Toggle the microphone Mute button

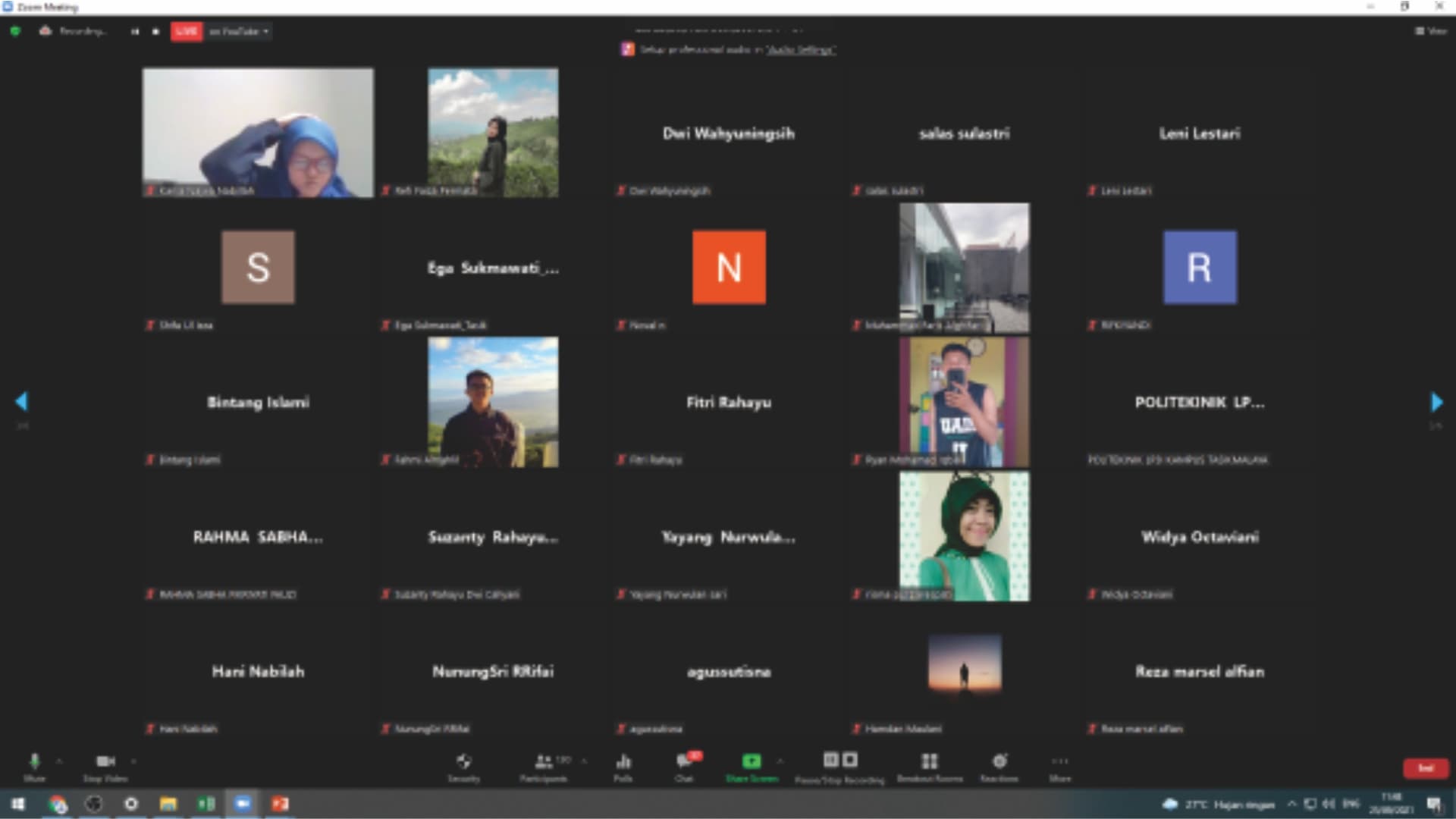click(34, 761)
